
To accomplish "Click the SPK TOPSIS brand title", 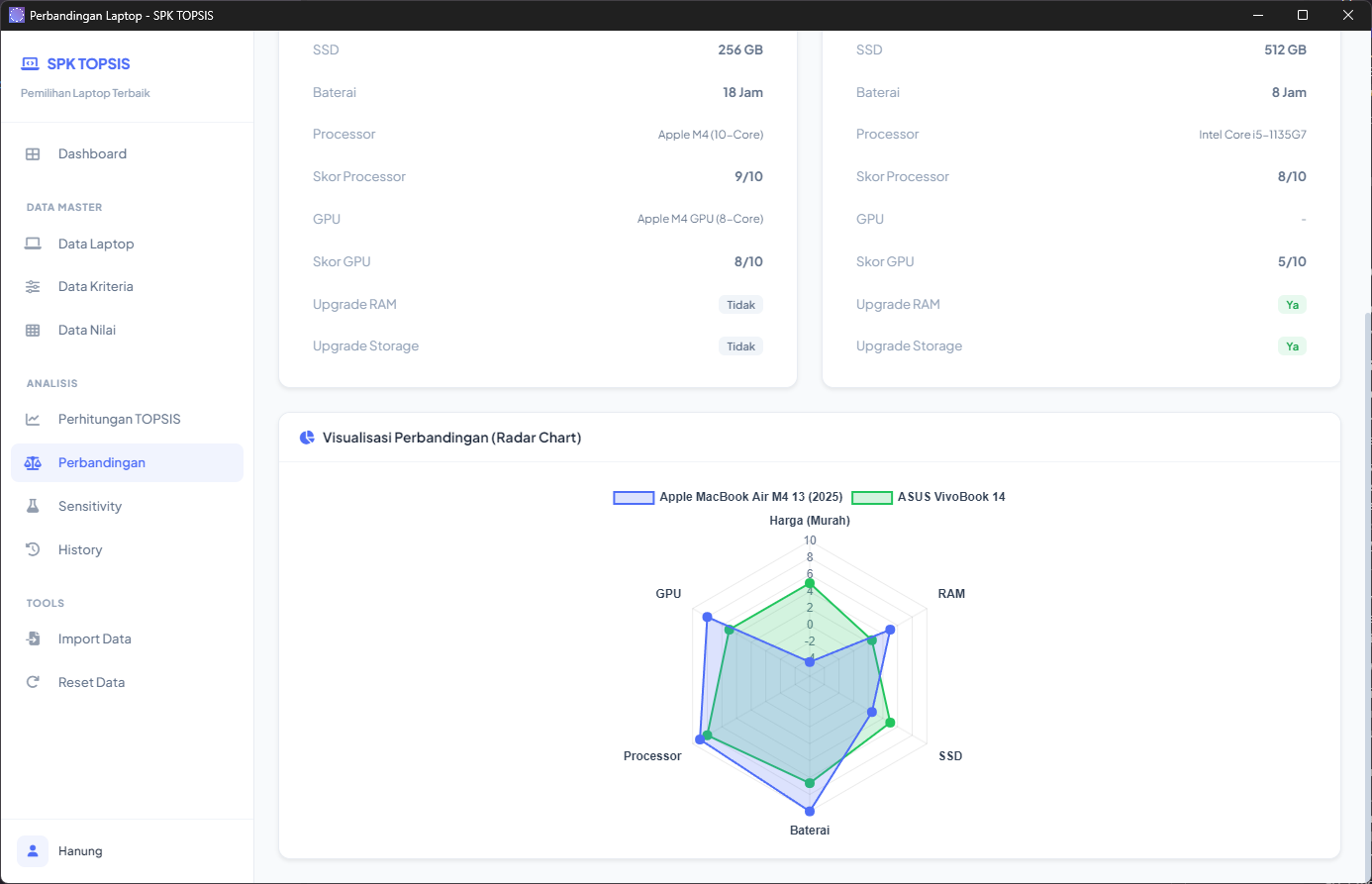I will (89, 64).
